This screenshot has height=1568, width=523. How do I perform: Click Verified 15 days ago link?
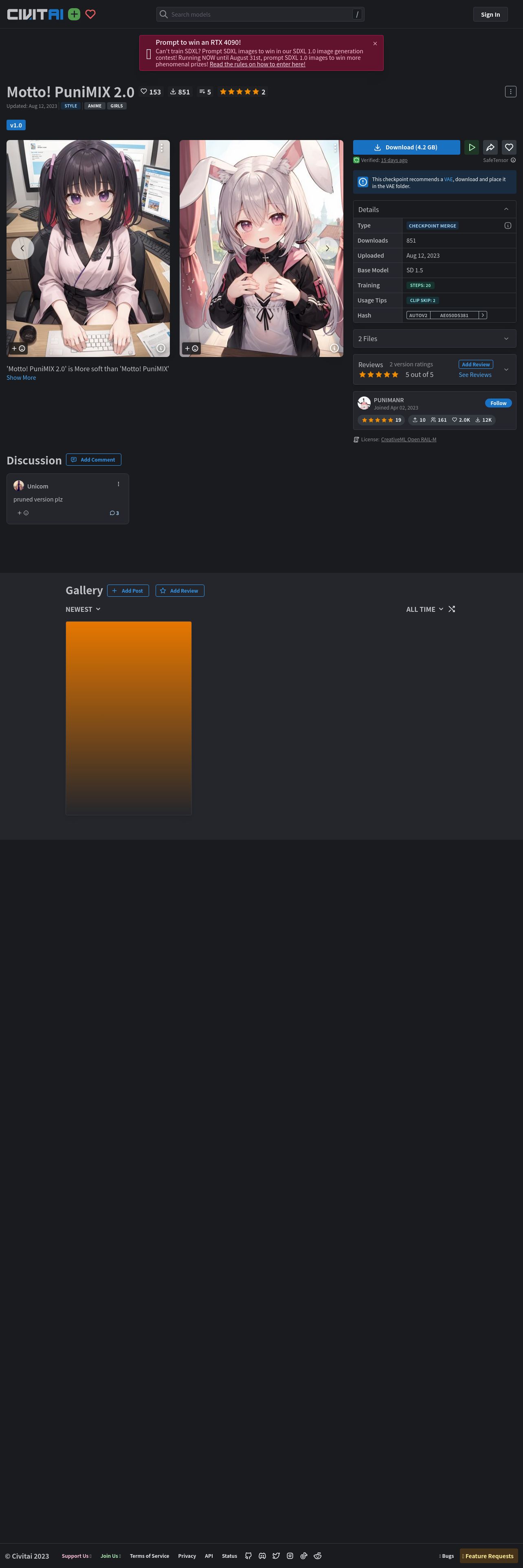click(x=394, y=160)
